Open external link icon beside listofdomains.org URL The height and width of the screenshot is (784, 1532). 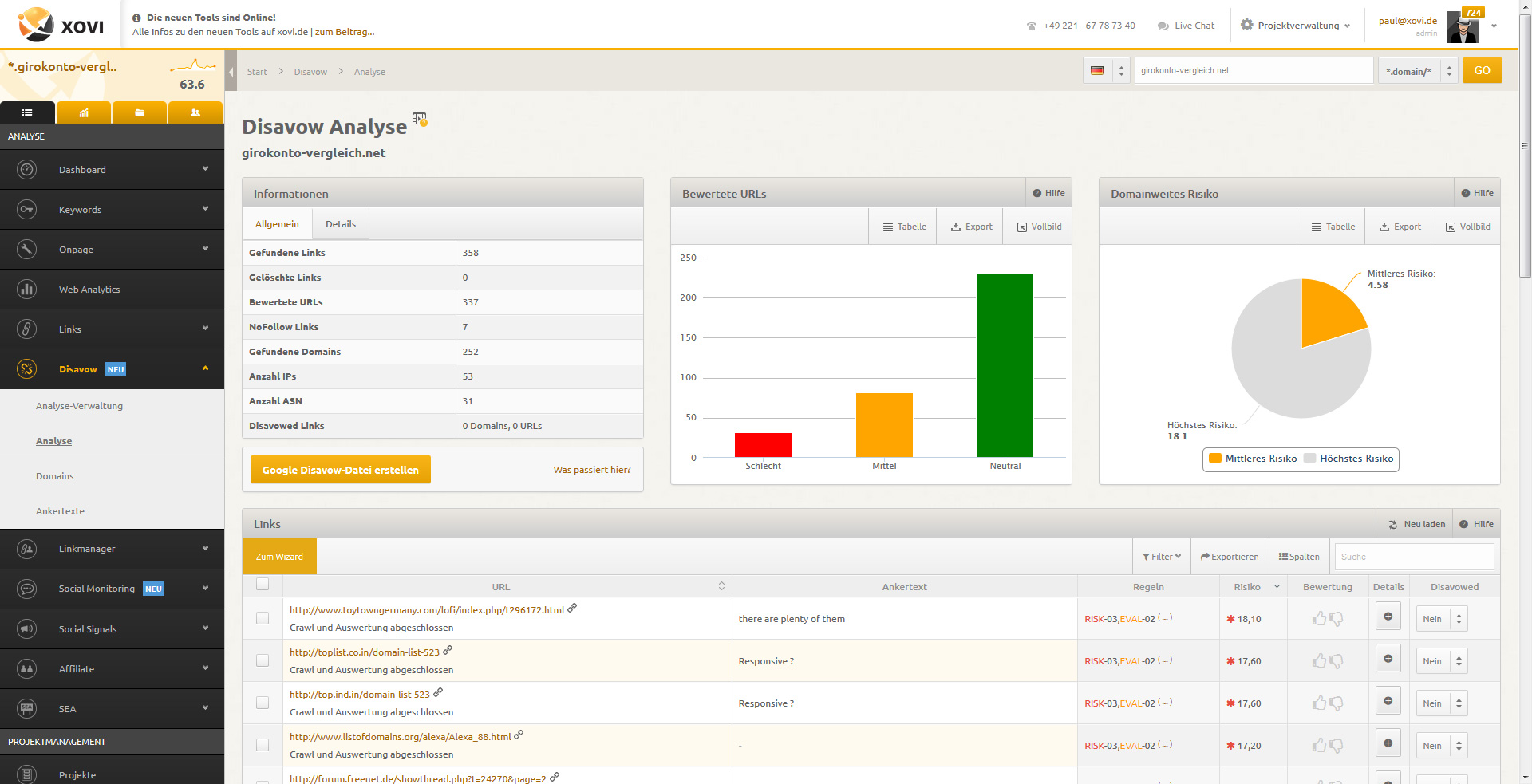[x=519, y=735]
